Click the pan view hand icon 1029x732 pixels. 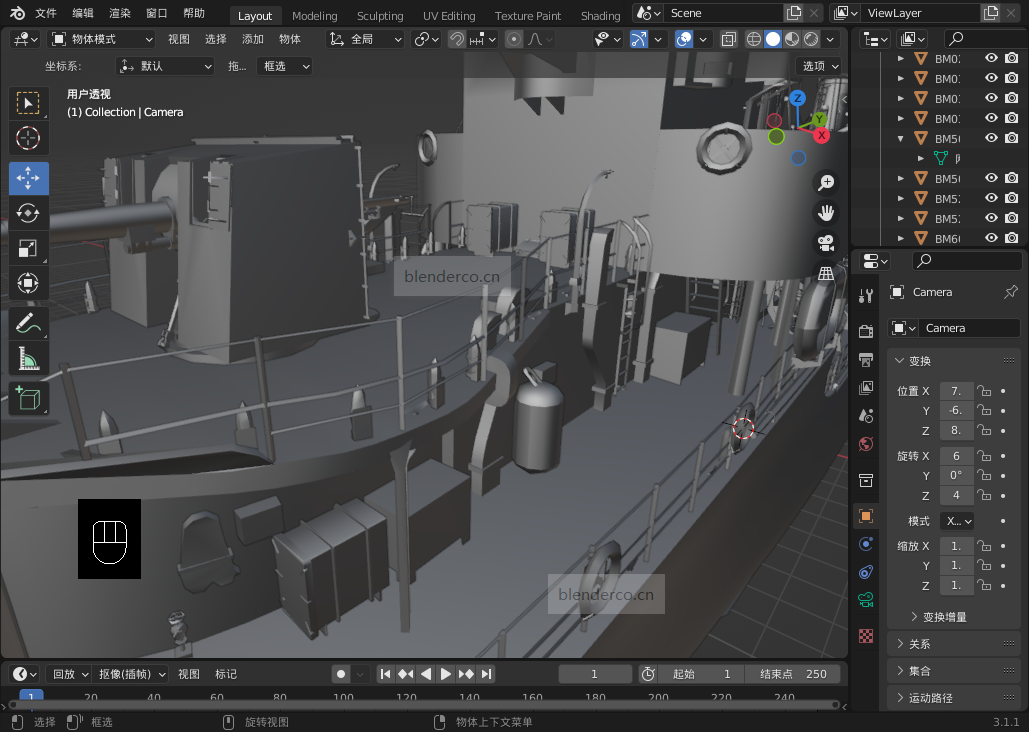[826, 213]
